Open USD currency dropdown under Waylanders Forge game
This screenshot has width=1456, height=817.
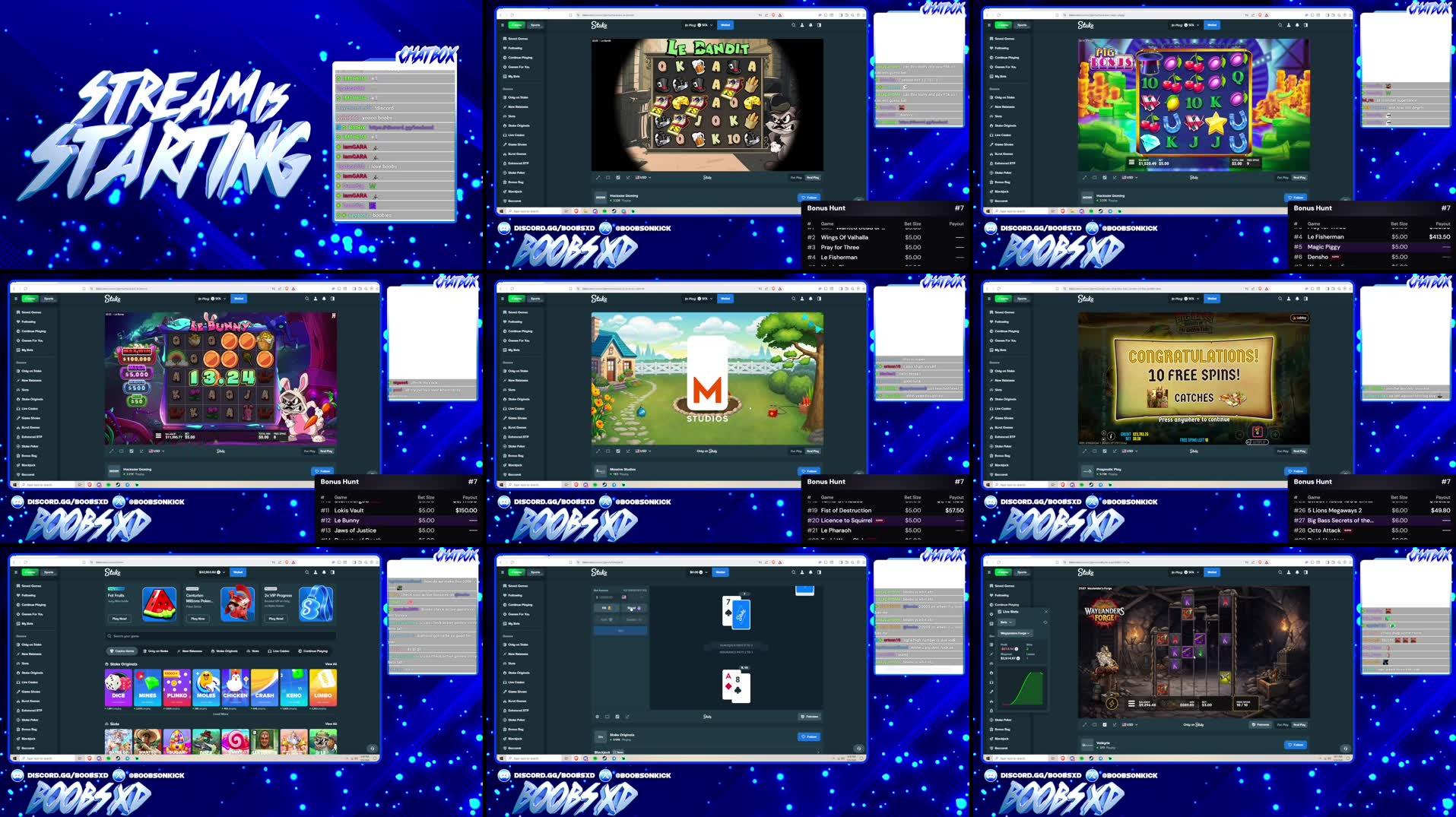[x=1130, y=724]
